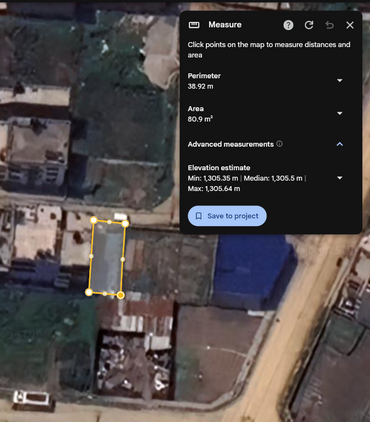Click the midpoint handle on polygon's left edge
This screenshot has height=422, width=370.
pos(91,256)
